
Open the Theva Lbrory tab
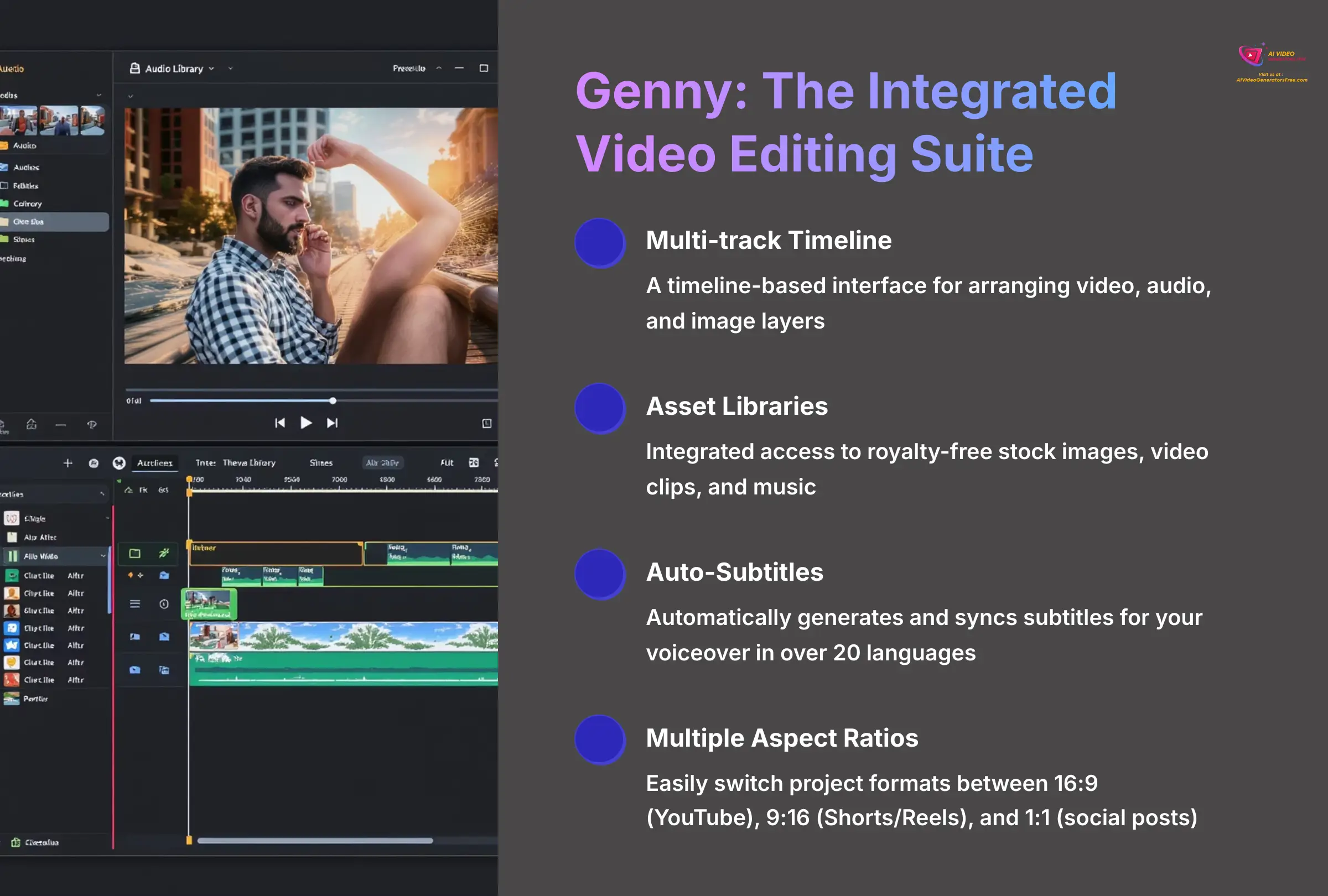(248, 463)
